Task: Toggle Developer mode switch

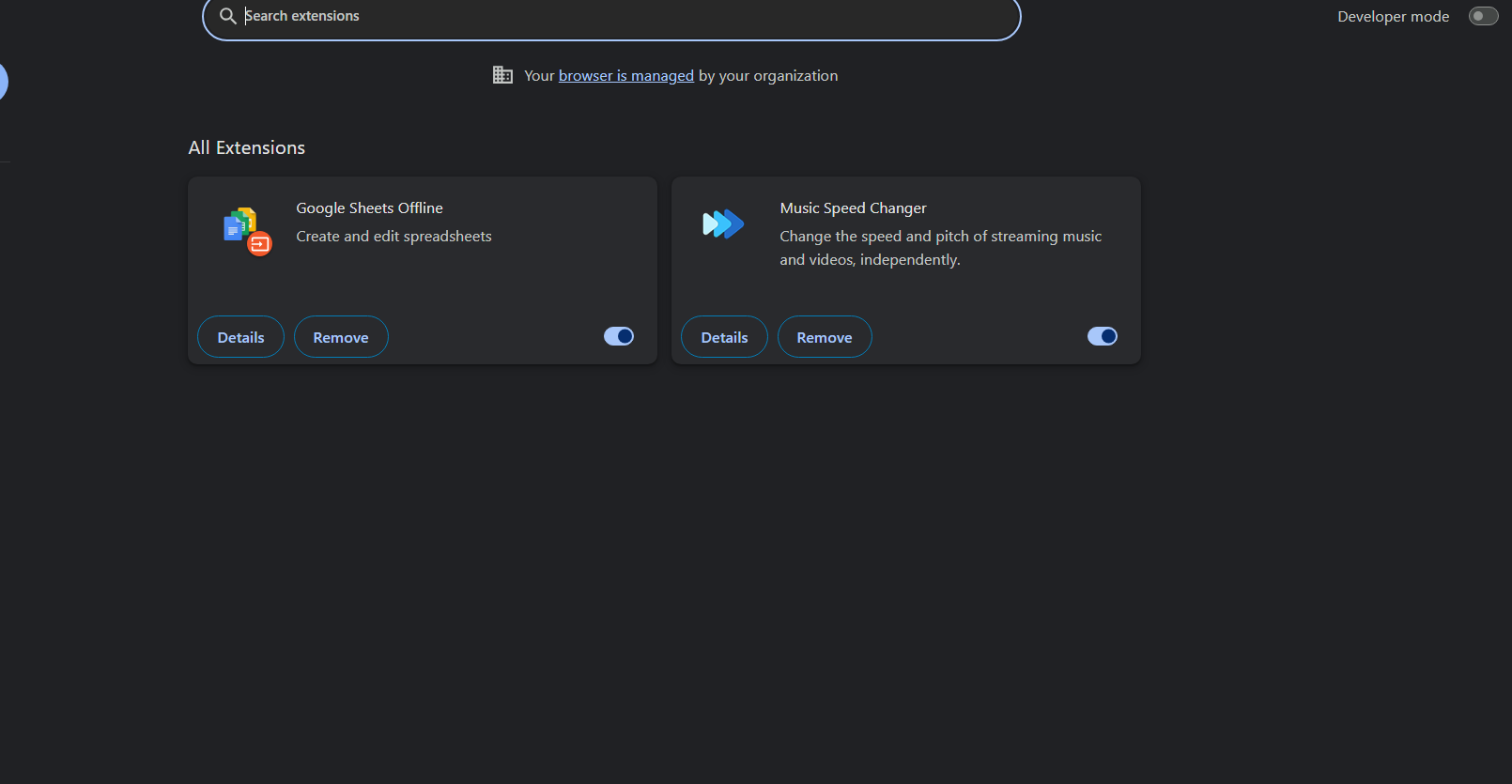Action: tap(1483, 16)
